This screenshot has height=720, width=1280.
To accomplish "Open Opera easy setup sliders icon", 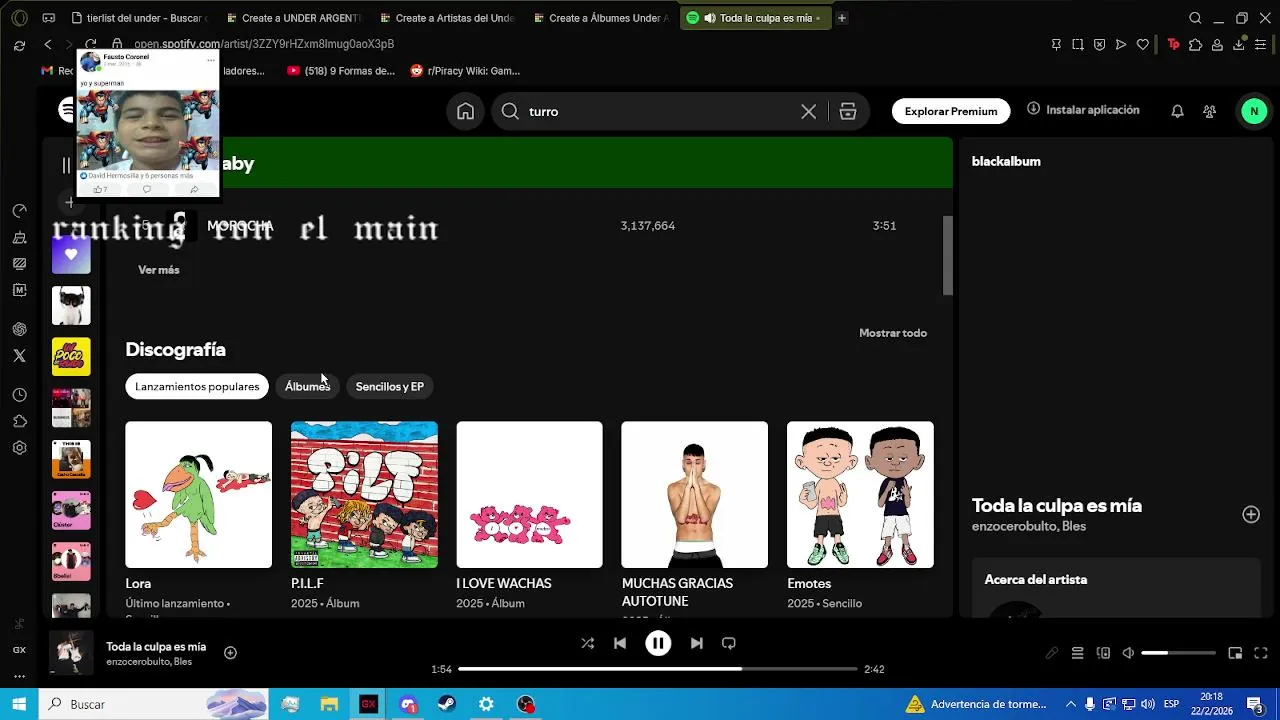I will (x=1261, y=44).
